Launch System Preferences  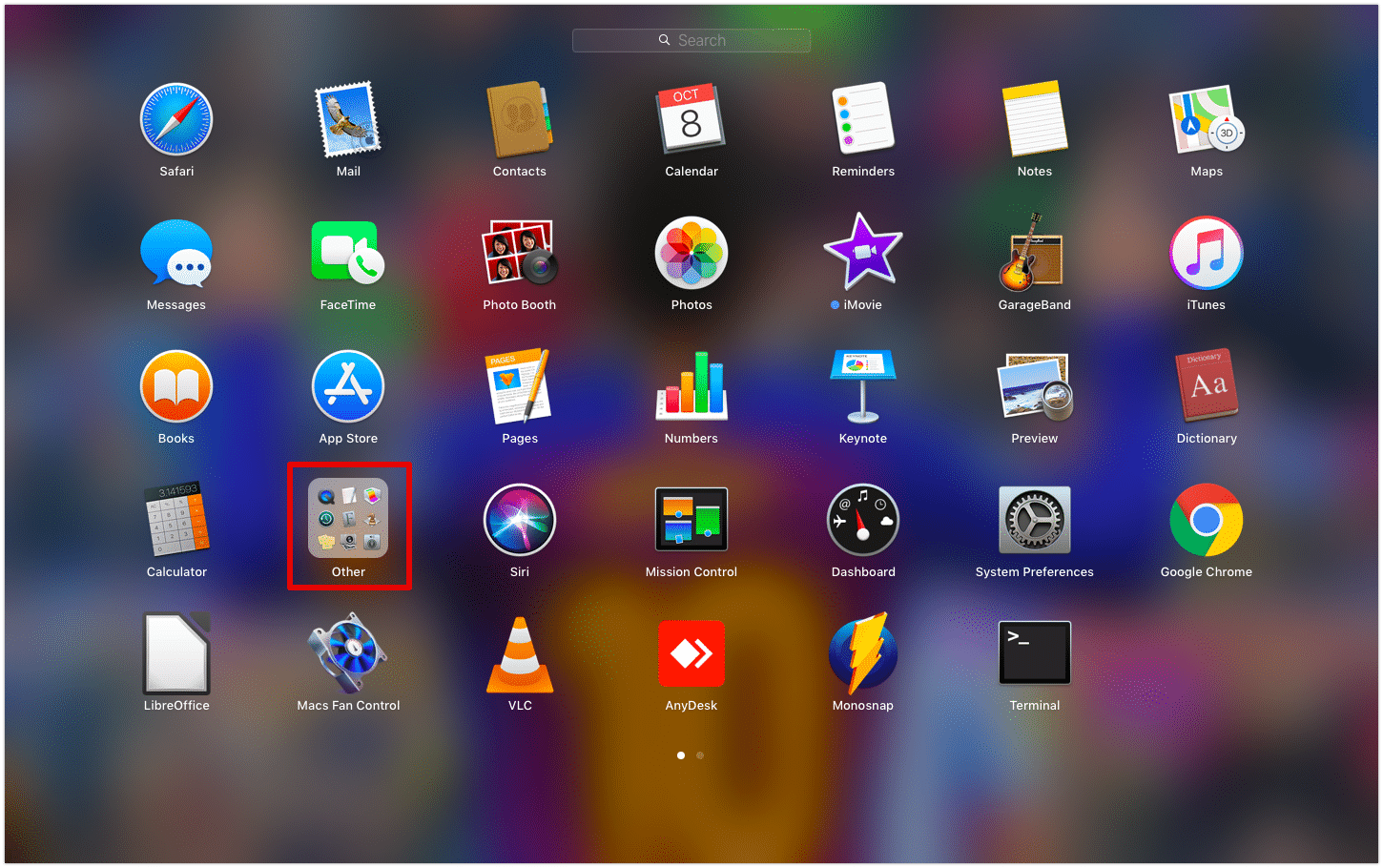click(1035, 520)
